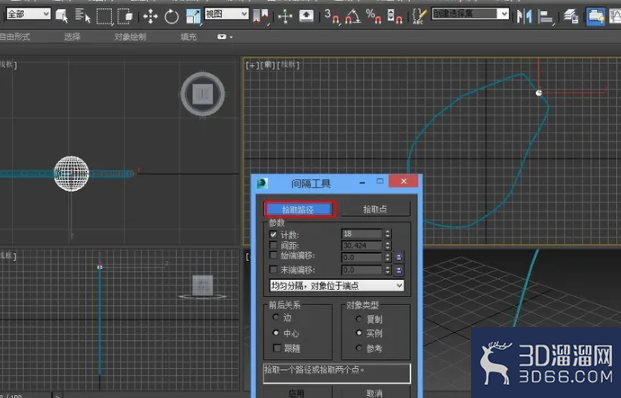Click the white vertex on teal spline
The image size is (621, 398).
coord(539,93)
